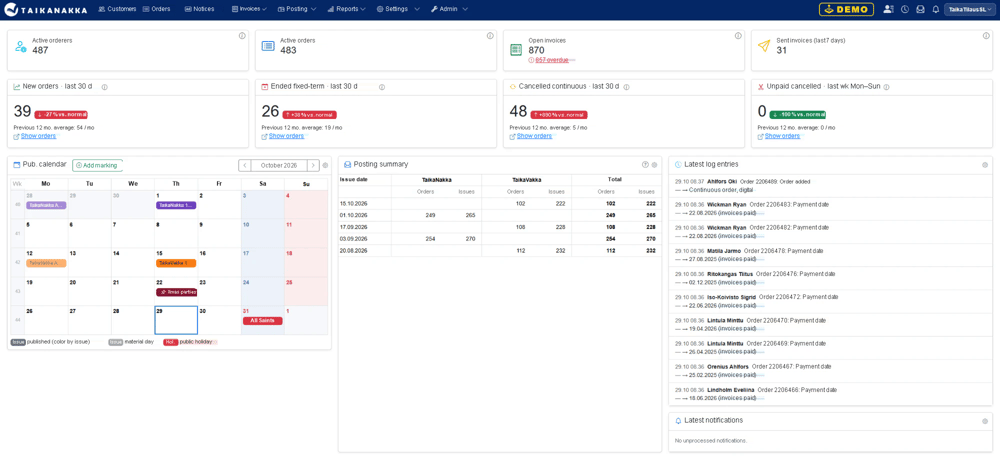Screen dimensions: 1000x457
Task: Open Latest log entries settings gear
Action: (x=985, y=164)
